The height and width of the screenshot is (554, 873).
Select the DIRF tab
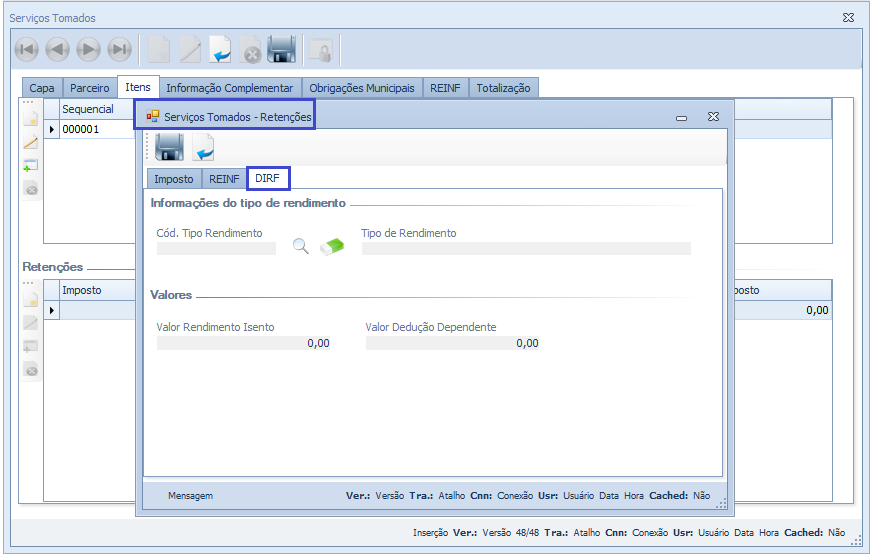pyautogui.click(x=268, y=179)
